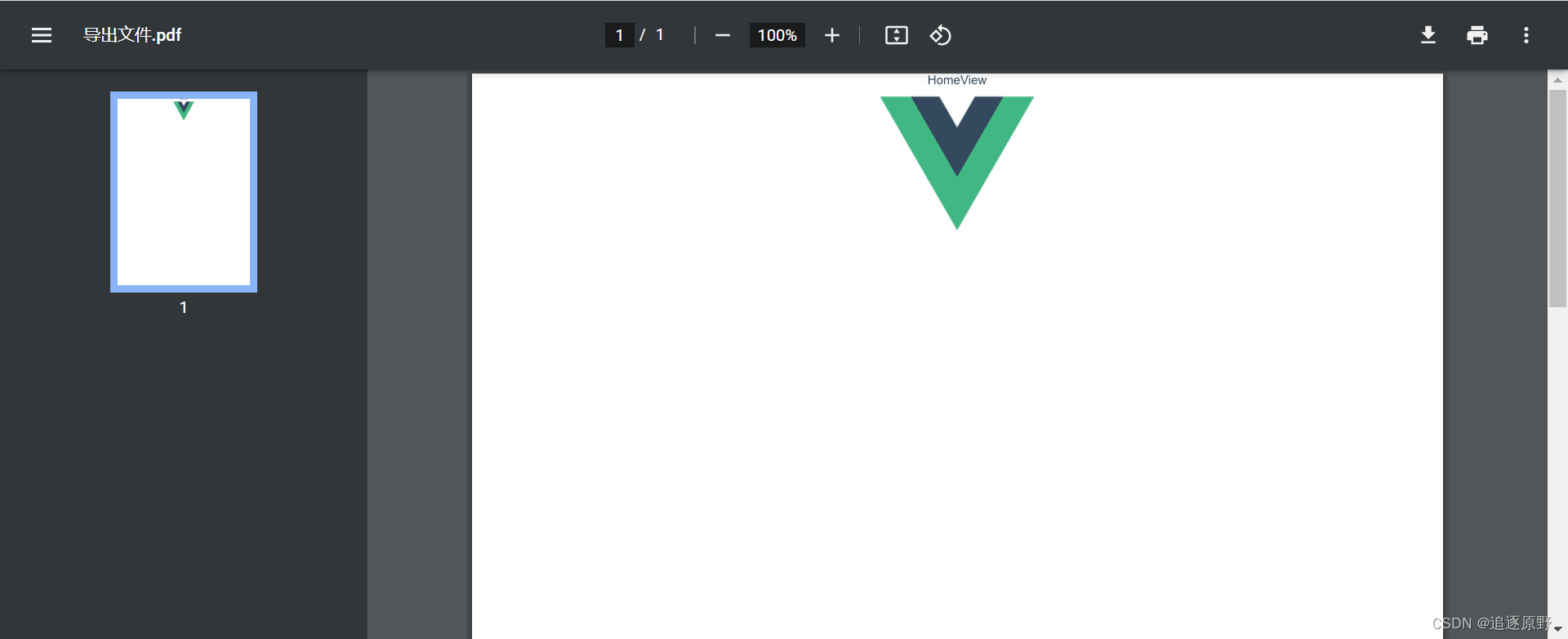Click the Vue logo on the page
Image resolution: width=1568 pixels, height=639 pixels.
(x=957, y=163)
